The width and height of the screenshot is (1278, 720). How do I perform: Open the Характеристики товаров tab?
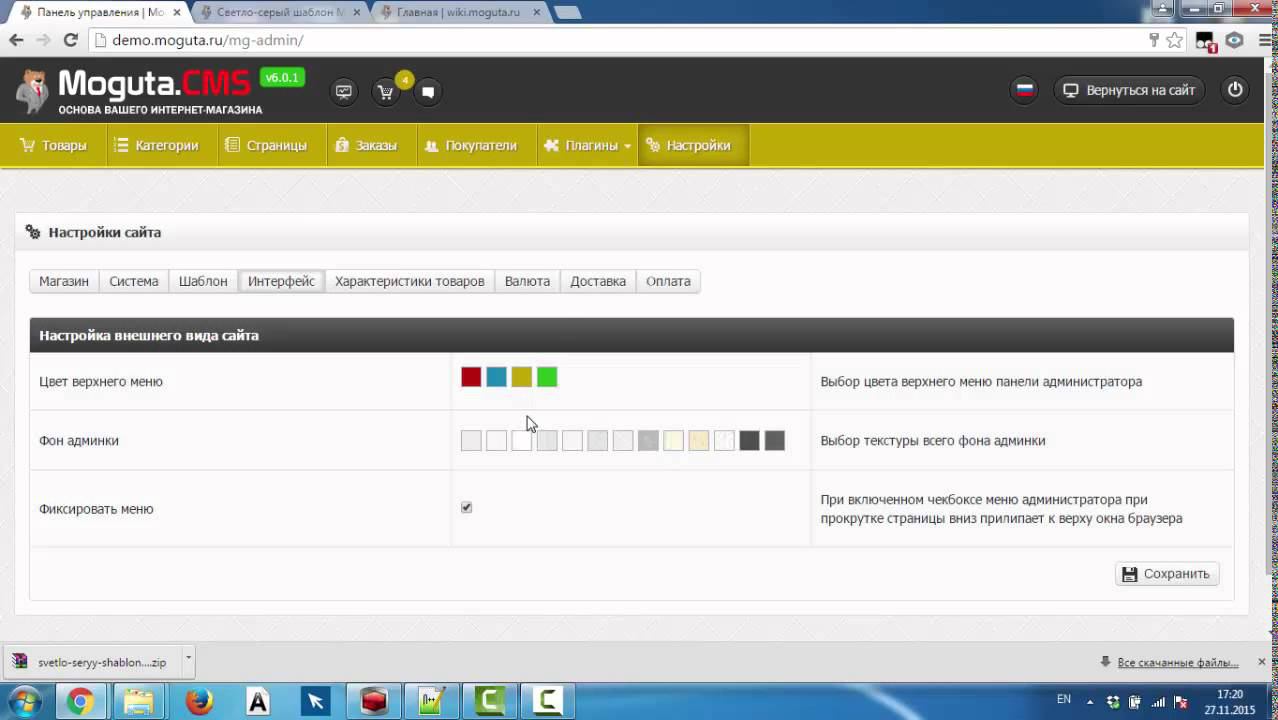click(410, 281)
